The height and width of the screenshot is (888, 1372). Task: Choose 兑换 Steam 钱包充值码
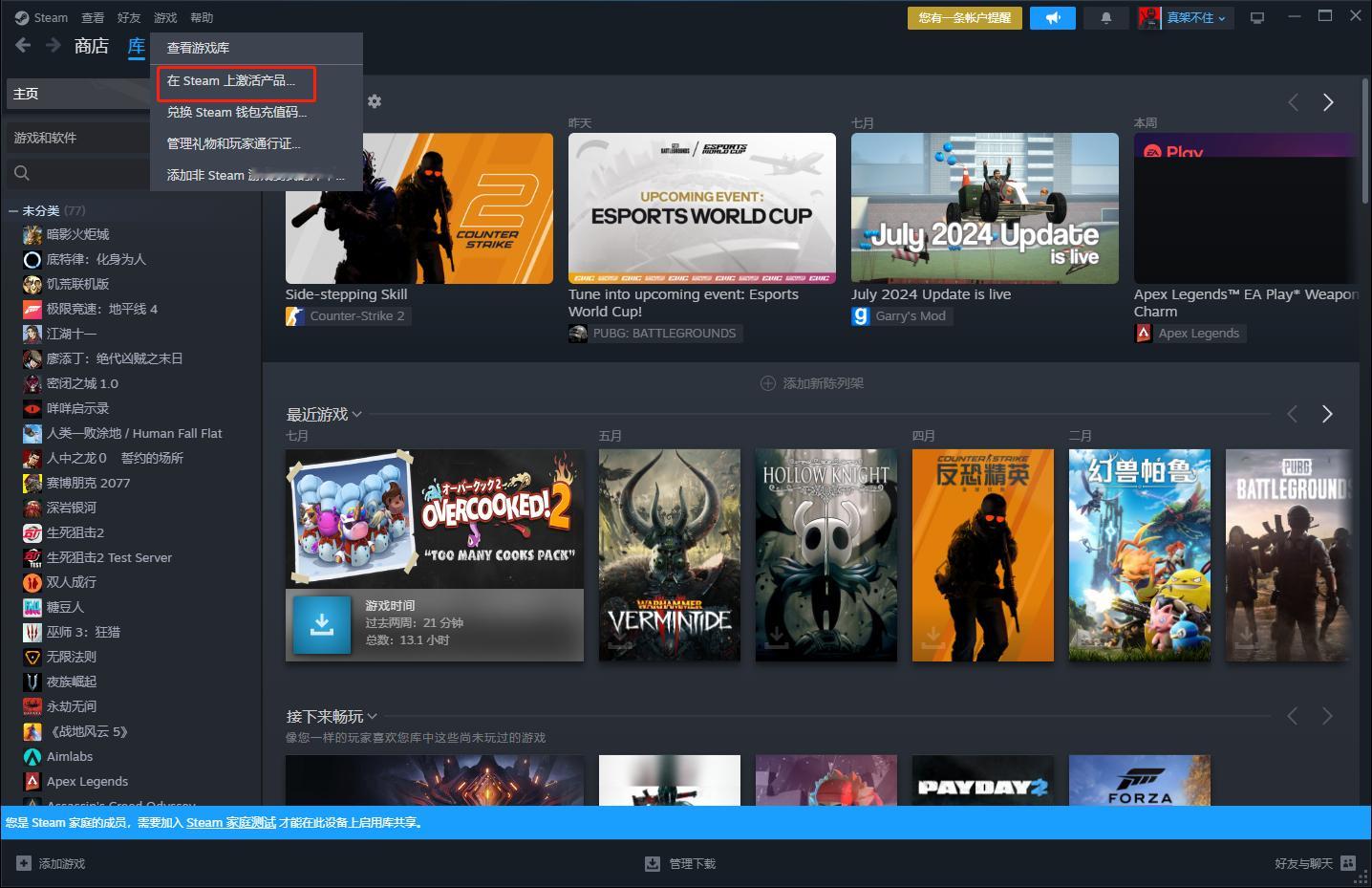click(x=256, y=112)
